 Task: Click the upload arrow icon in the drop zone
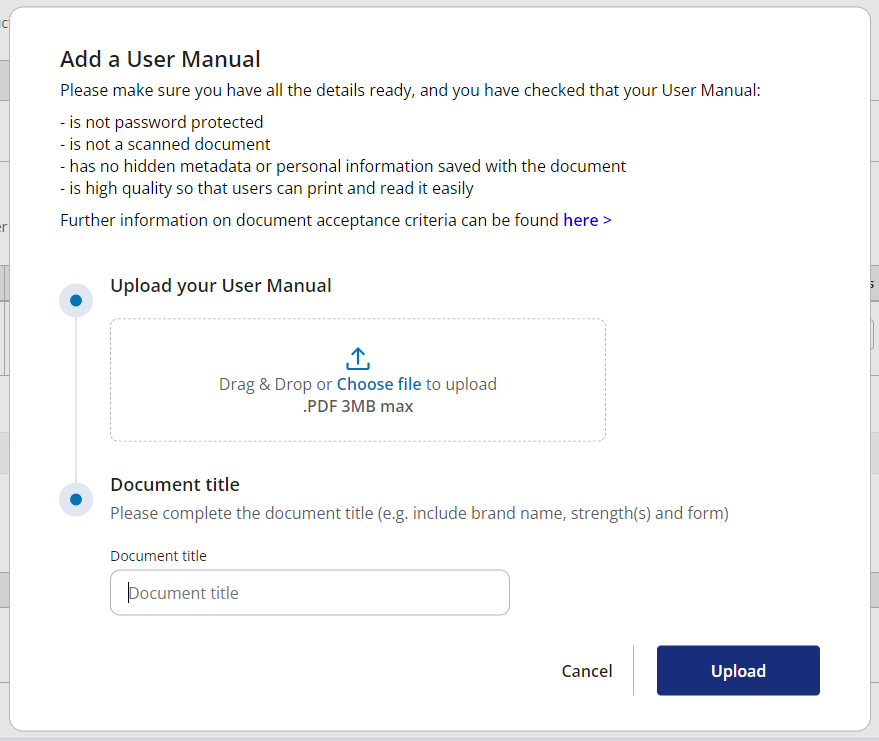pyautogui.click(x=357, y=357)
